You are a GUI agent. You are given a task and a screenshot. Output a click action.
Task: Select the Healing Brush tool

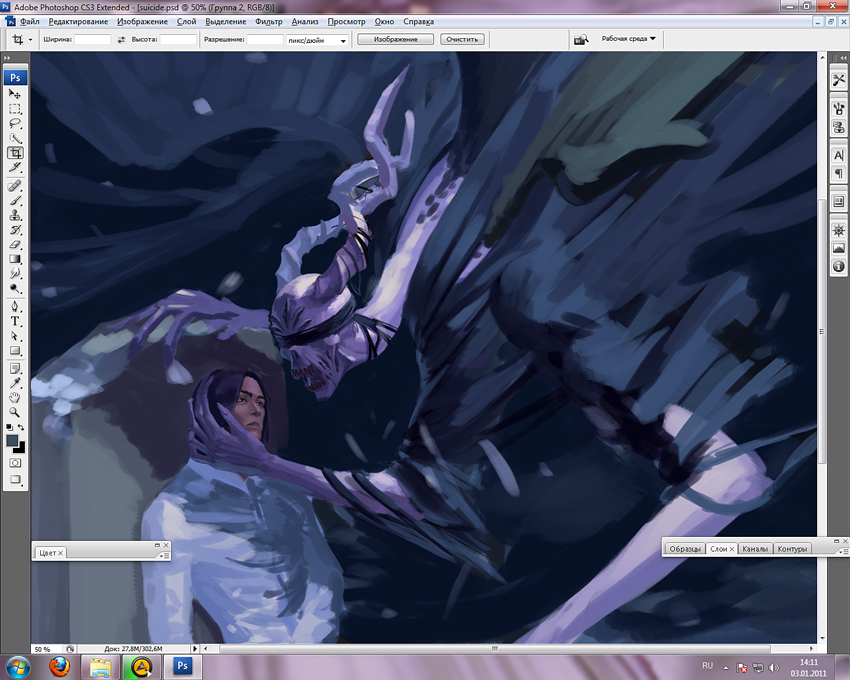15,186
